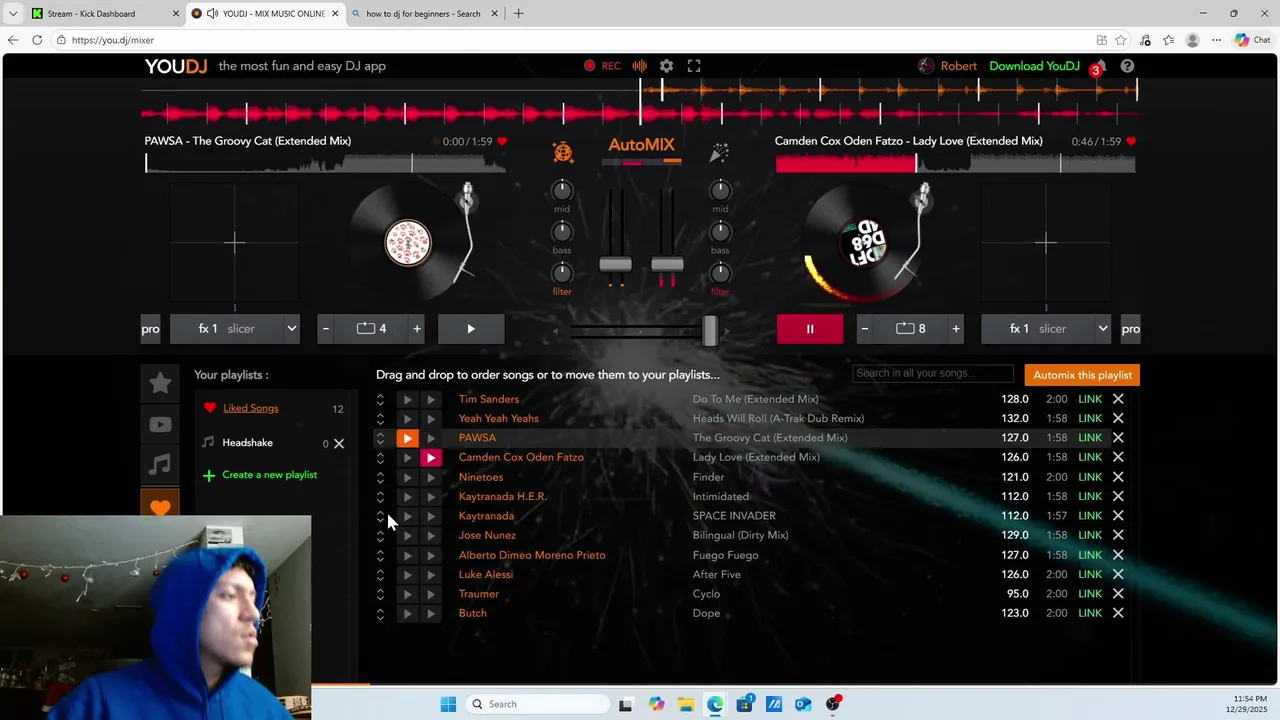1280x720 pixels.
Task: Click the left deck mid knob
Action: 562,190
